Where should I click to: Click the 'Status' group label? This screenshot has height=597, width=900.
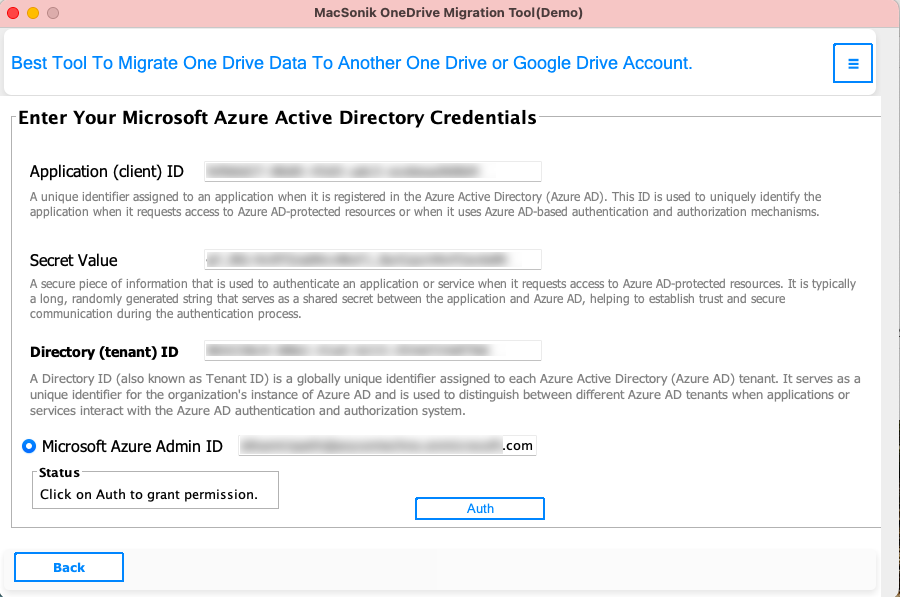[59, 472]
